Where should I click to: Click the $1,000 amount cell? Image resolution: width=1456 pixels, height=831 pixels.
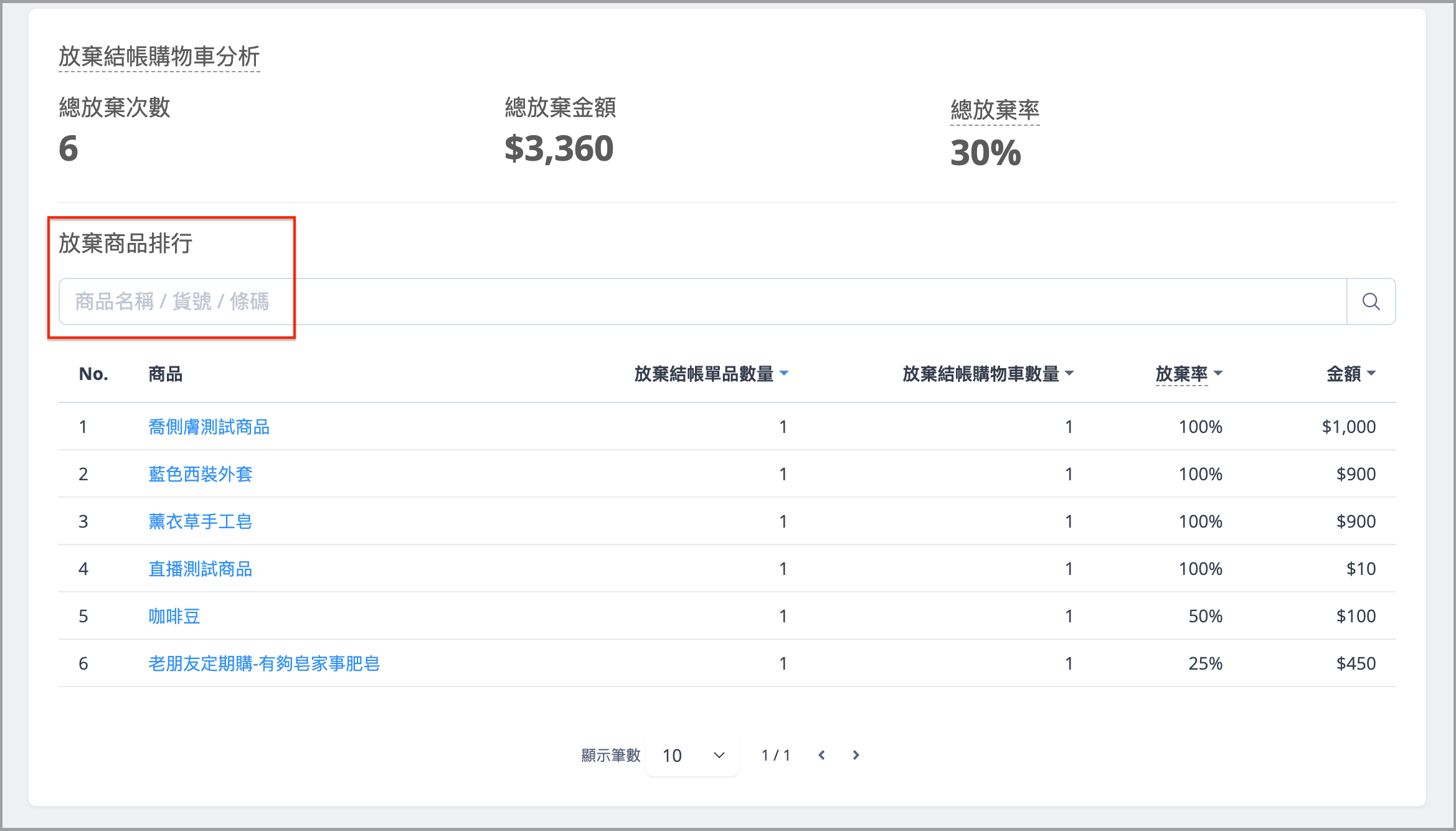(x=1349, y=427)
